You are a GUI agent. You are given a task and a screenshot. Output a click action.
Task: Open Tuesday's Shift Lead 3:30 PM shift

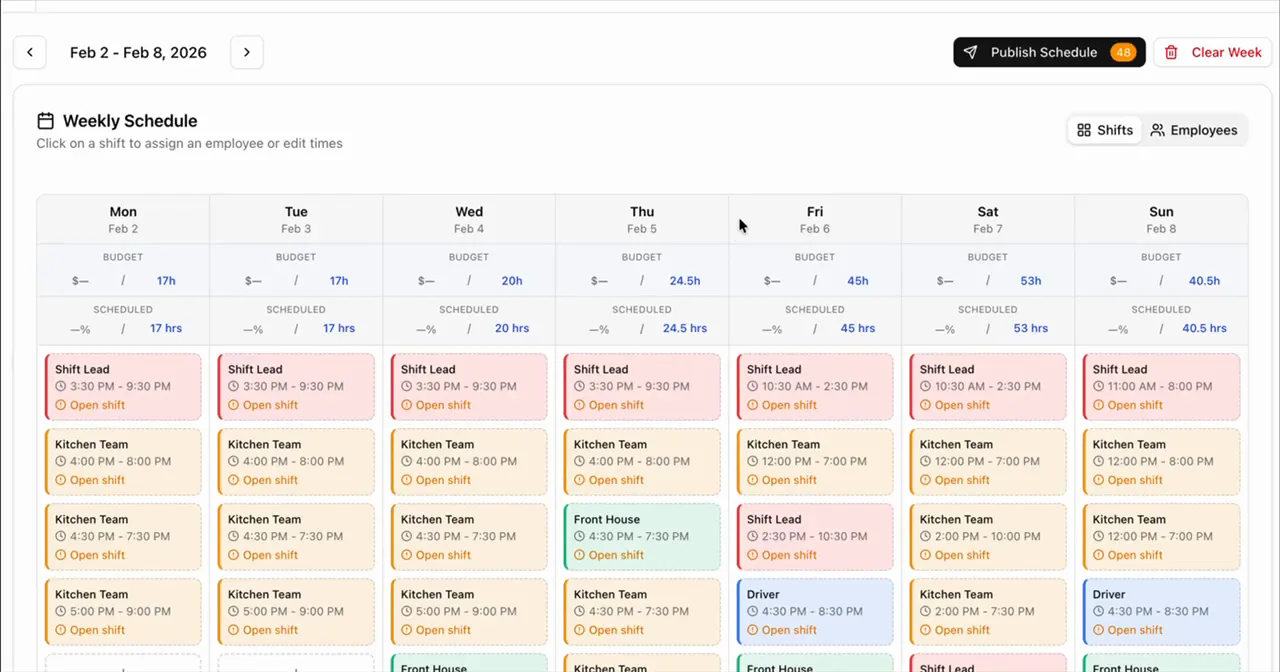[296, 387]
